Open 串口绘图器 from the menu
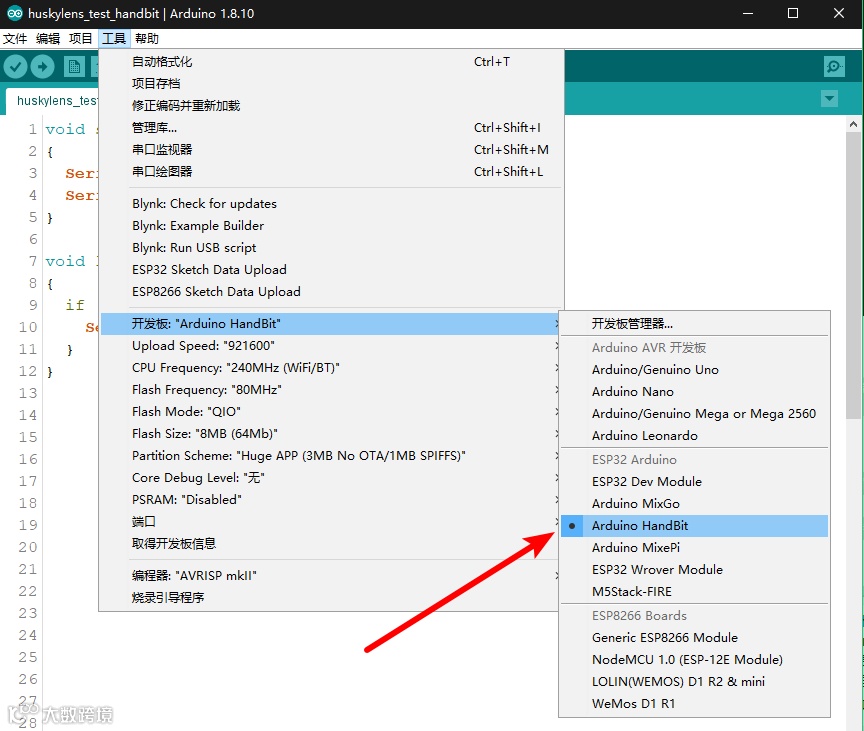The height and width of the screenshot is (731, 864). 331,172
